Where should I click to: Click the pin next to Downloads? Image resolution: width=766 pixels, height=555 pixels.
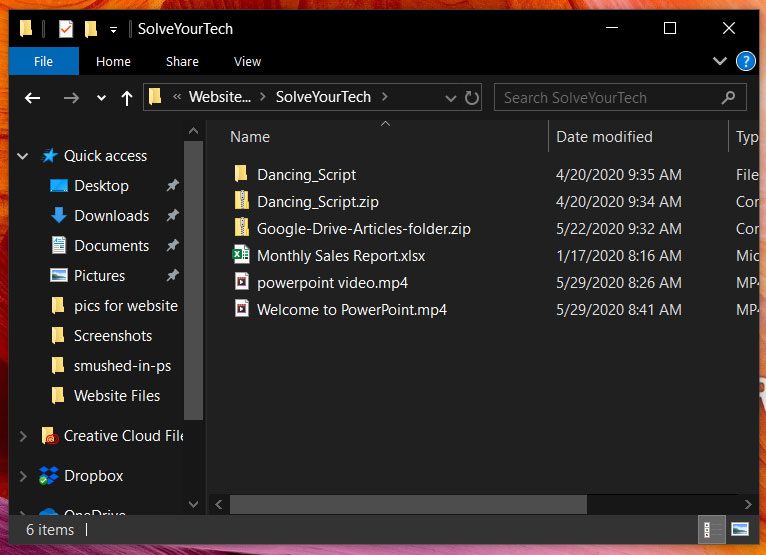(x=172, y=216)
